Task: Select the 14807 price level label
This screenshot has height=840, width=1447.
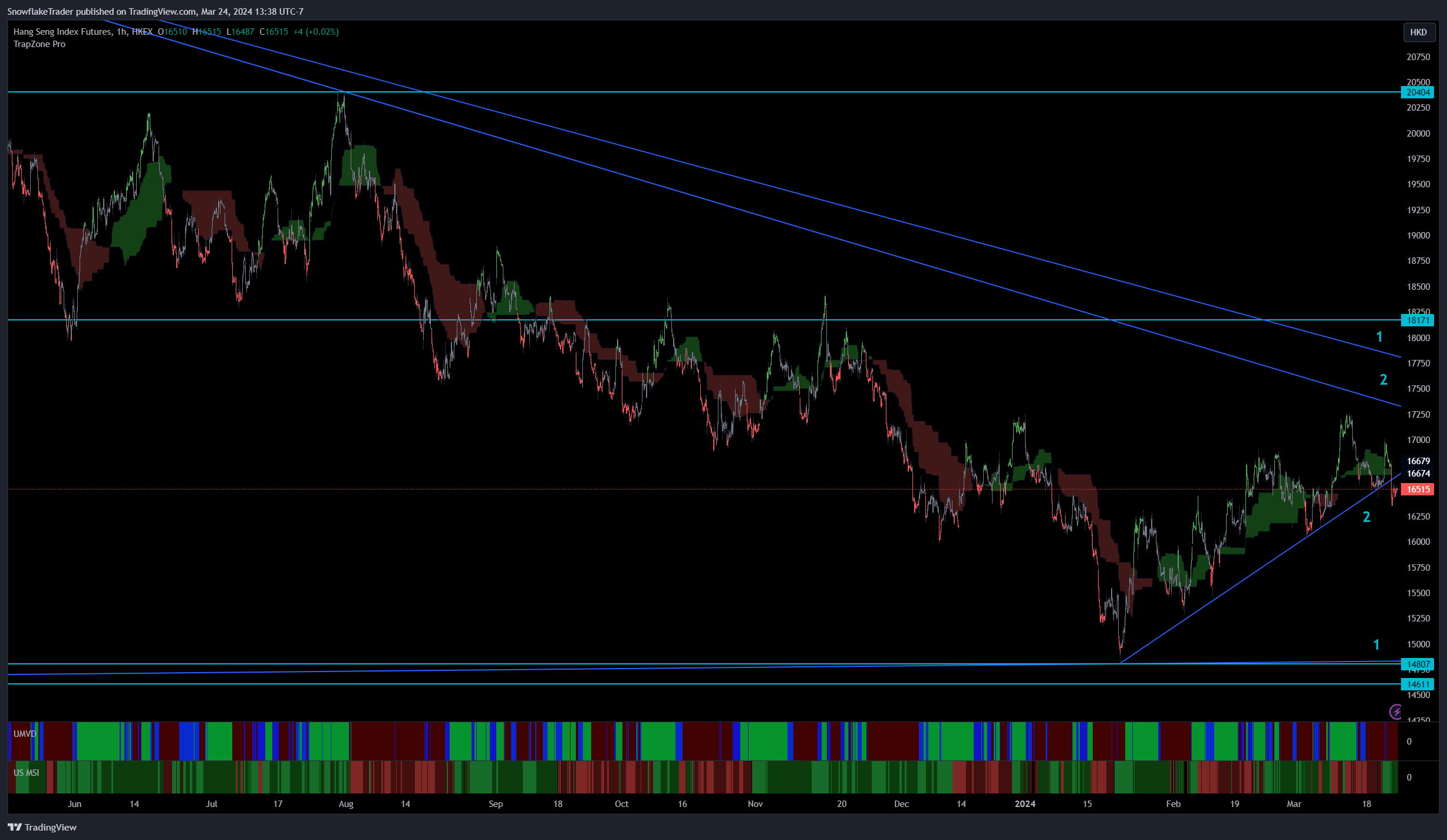Action: [1418, 664]
